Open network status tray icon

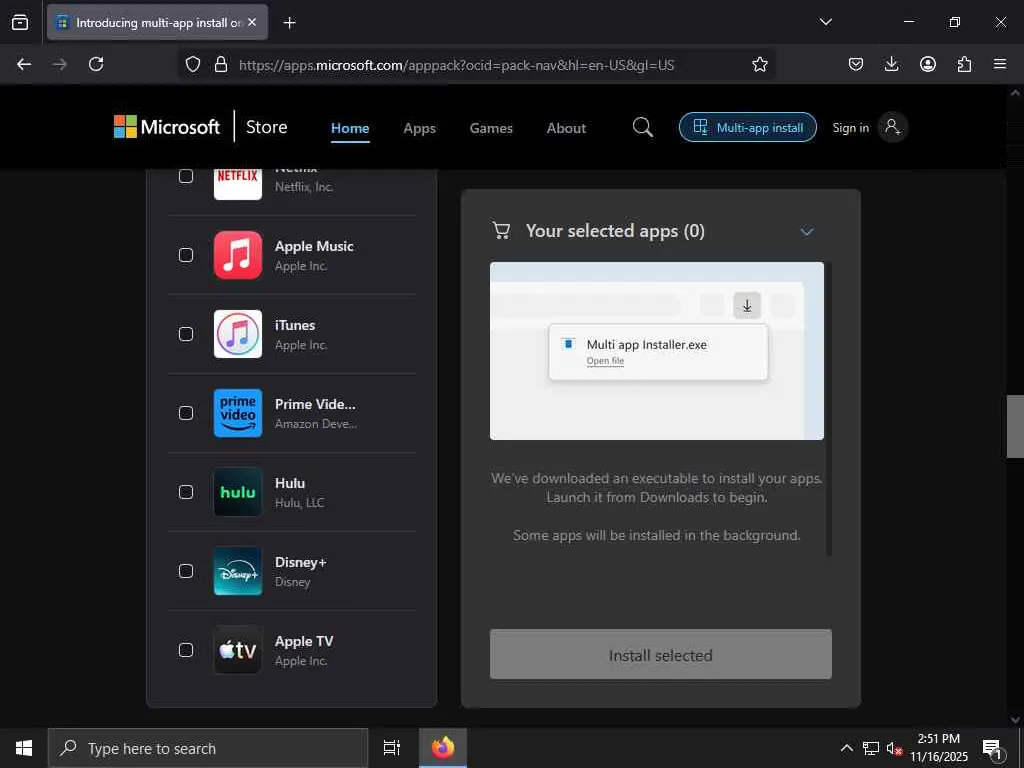point(871,748)
